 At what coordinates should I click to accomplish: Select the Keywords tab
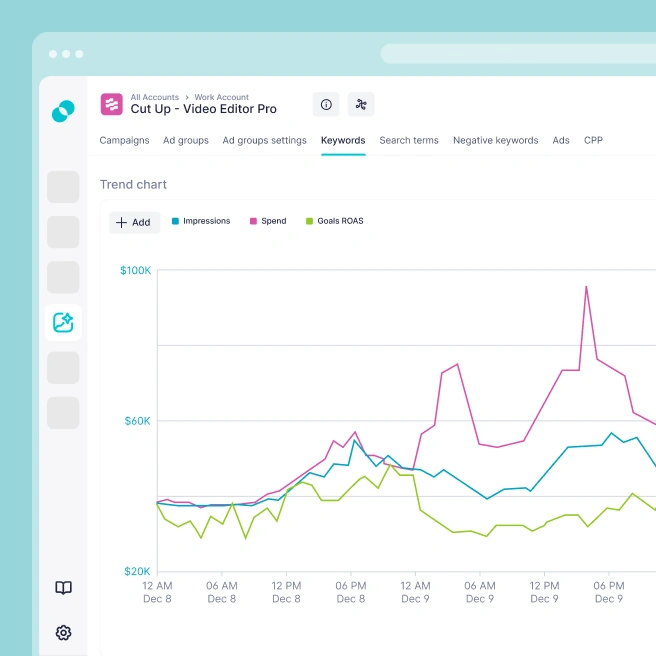click(x=343, y=140)
